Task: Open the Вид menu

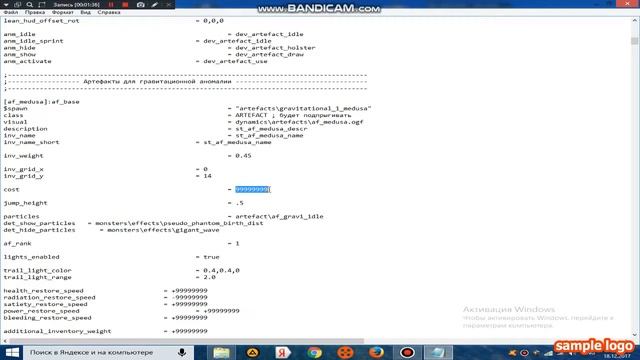Action: (x=85, y=12)
